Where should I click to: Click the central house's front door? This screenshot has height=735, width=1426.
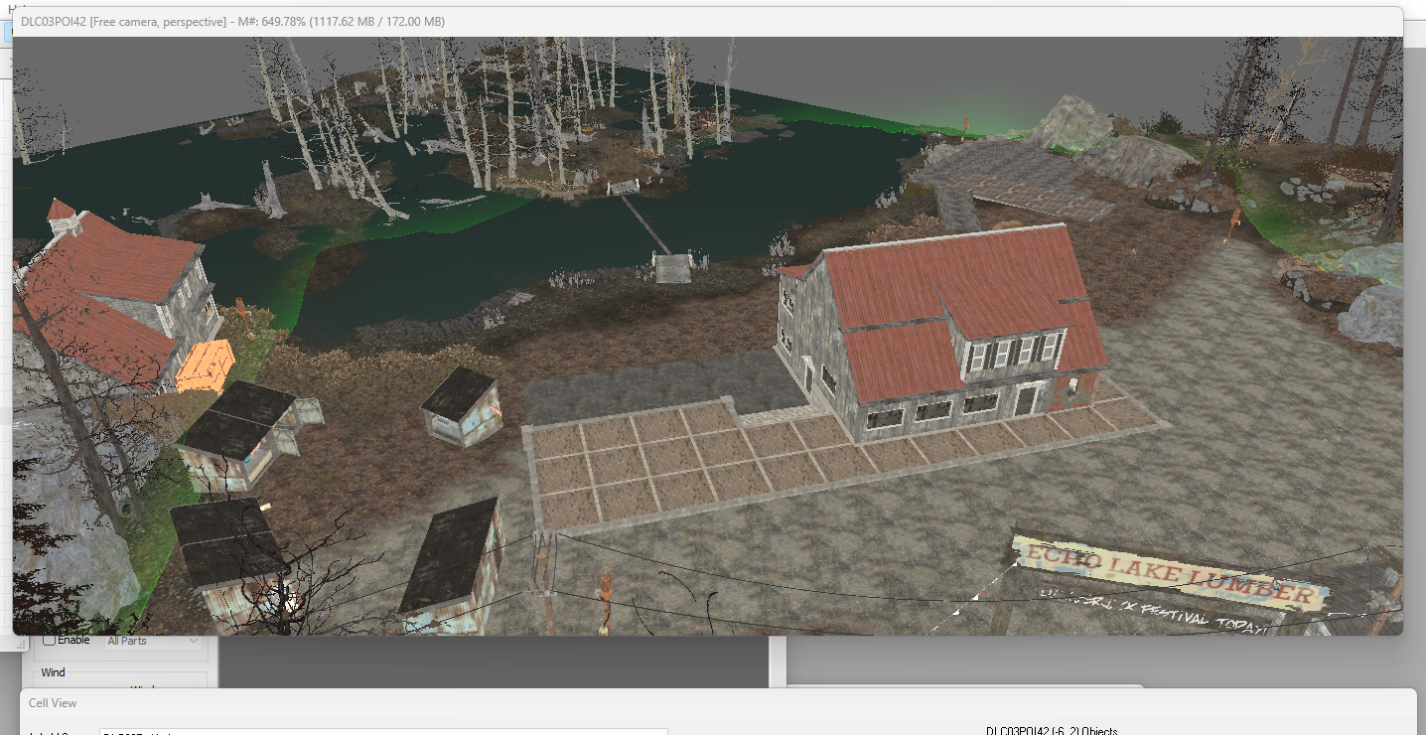tap(1025, 402)
